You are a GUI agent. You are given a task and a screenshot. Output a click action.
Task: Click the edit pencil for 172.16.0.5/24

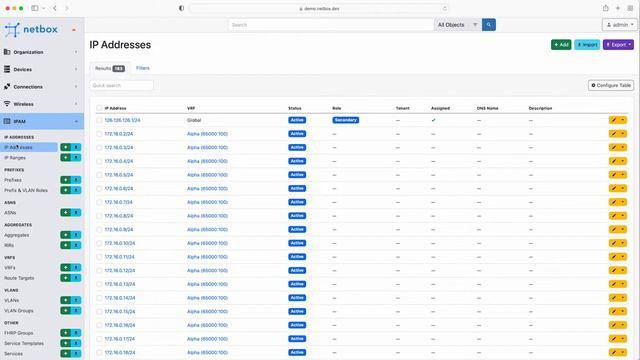click(x=614, y=175)
